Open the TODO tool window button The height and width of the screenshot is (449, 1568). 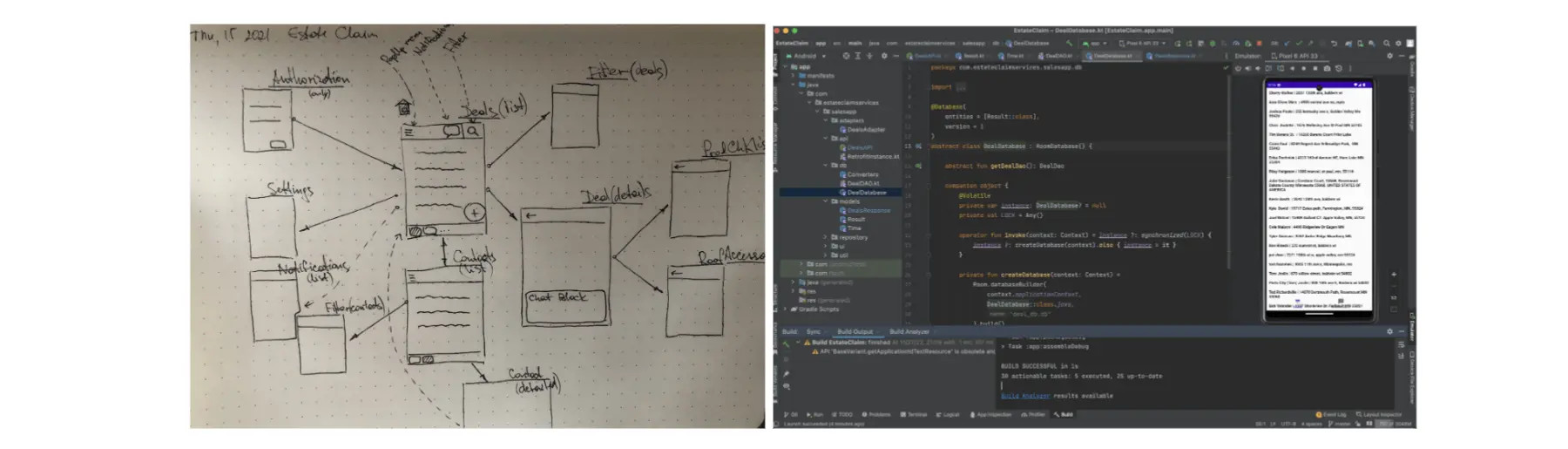[842, 414]
